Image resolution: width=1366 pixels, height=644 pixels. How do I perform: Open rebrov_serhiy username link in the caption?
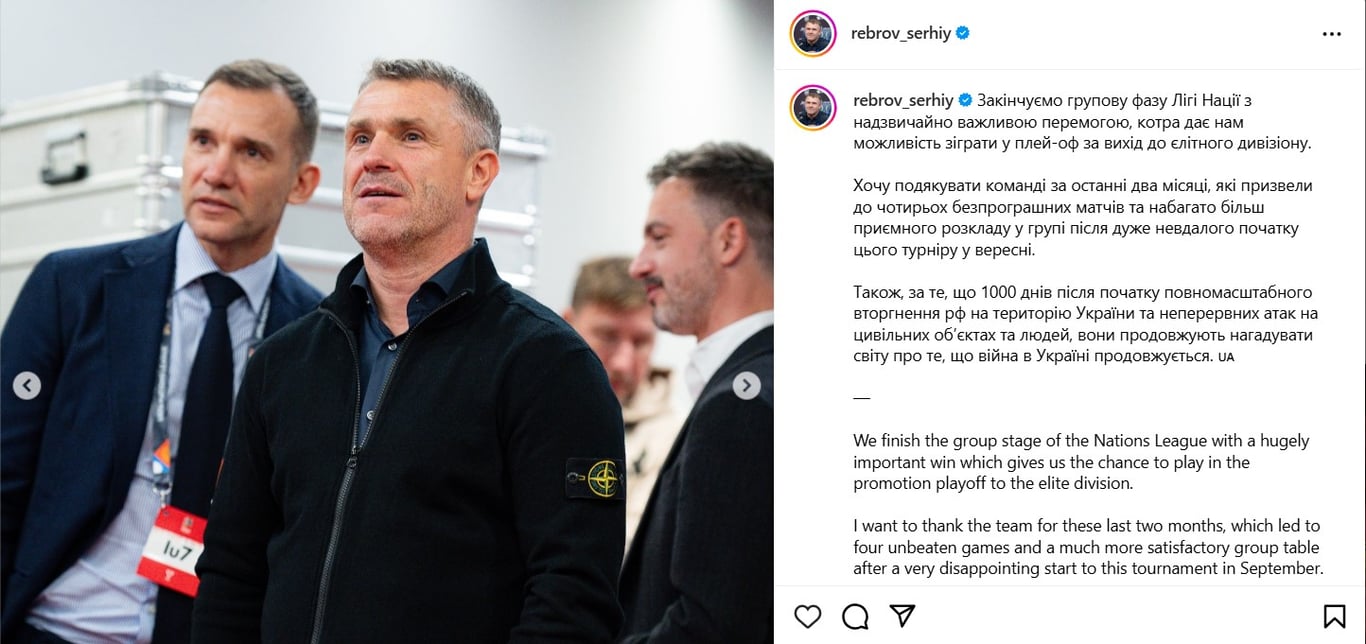click(x=904, y=100)
